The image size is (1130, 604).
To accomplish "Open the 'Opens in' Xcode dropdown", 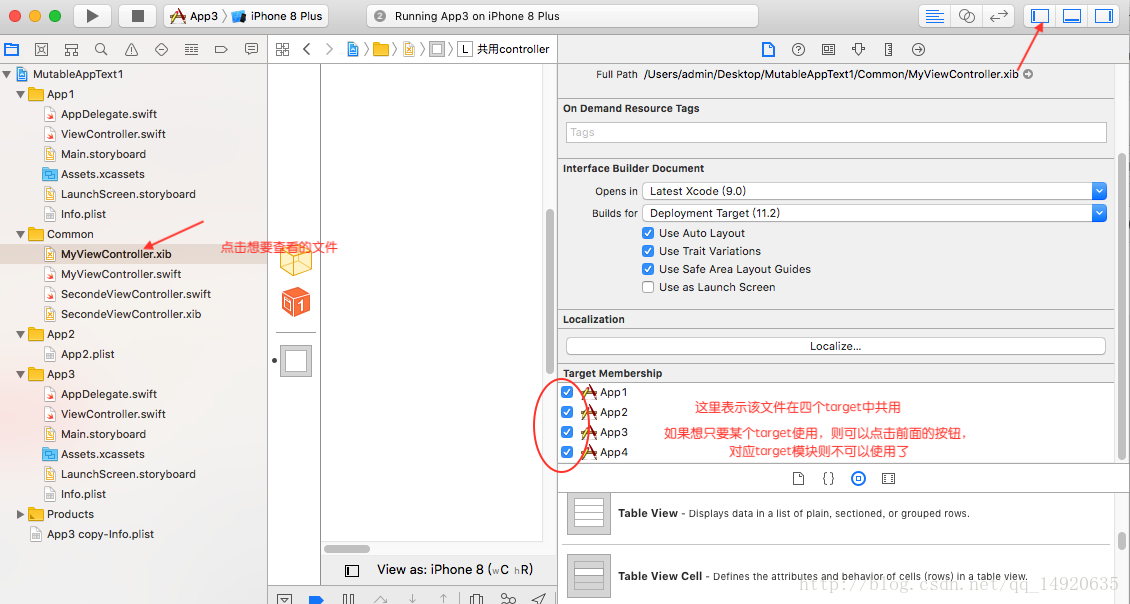I will pos(874,191).
